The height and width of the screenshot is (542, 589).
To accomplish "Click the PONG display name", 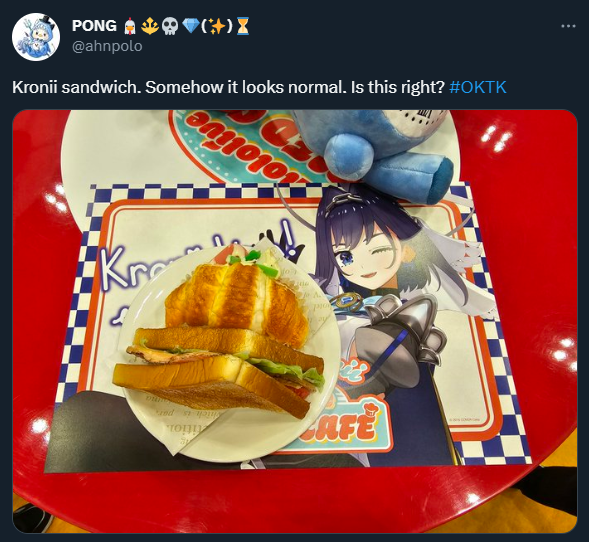I will point(94,26).
